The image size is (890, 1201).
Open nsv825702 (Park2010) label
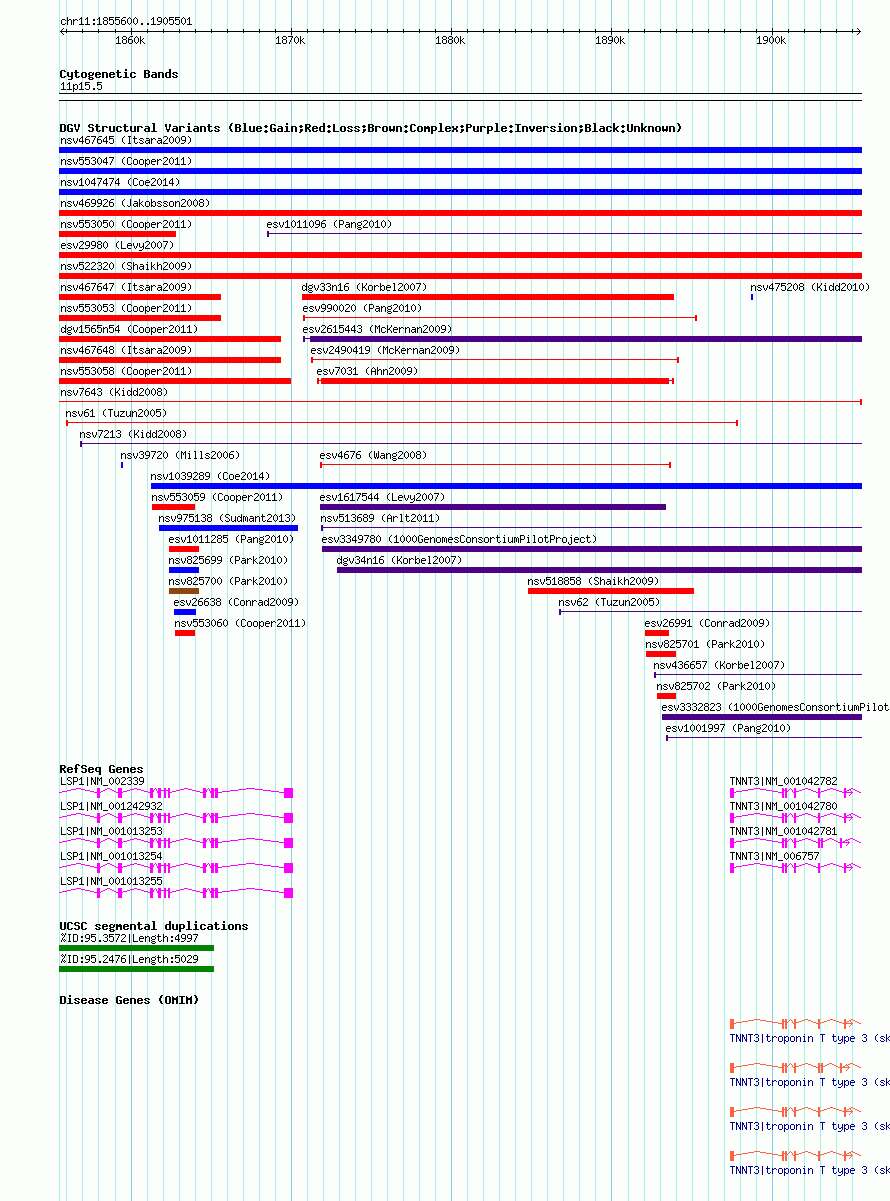716,686
